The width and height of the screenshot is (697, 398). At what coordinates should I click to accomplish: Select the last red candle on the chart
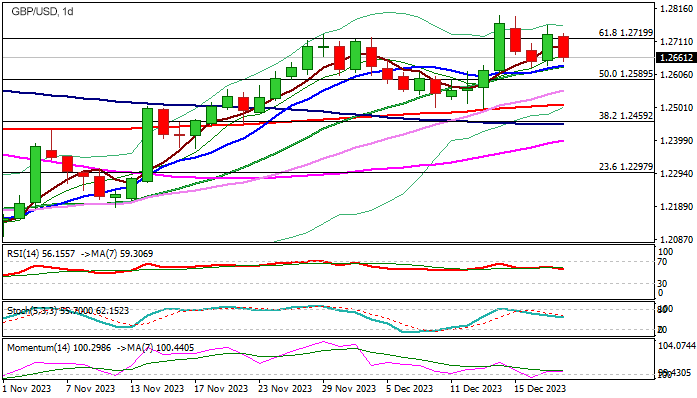tap(564, 47)
